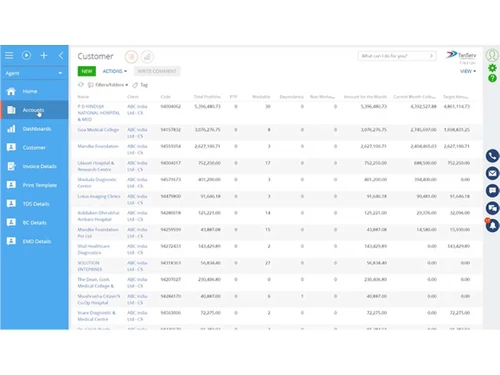The height and width of the screenshot is (375, 500).
Task: Click the Dashboards bar chart icon
Action: (x=11, y=129)
